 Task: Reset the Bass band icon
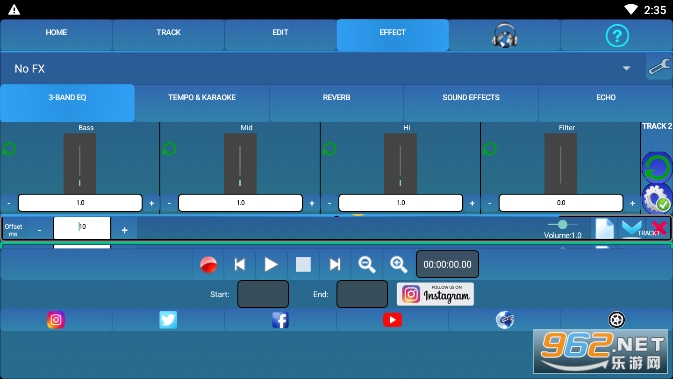click(9, 149)
